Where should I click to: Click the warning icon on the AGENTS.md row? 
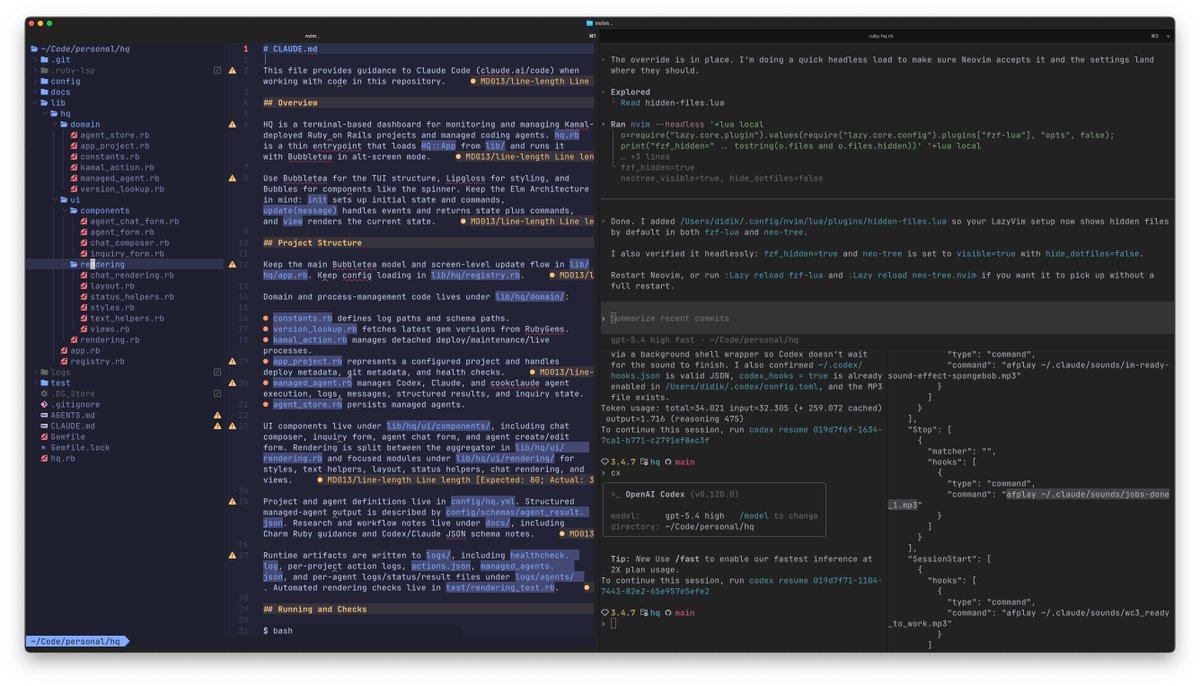click(217, 415)
